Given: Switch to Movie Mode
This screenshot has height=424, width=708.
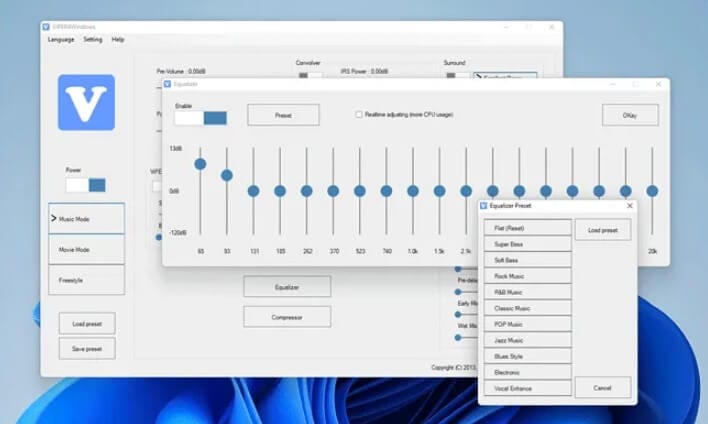Looking at the screenshot, I should tap(86, 249).
